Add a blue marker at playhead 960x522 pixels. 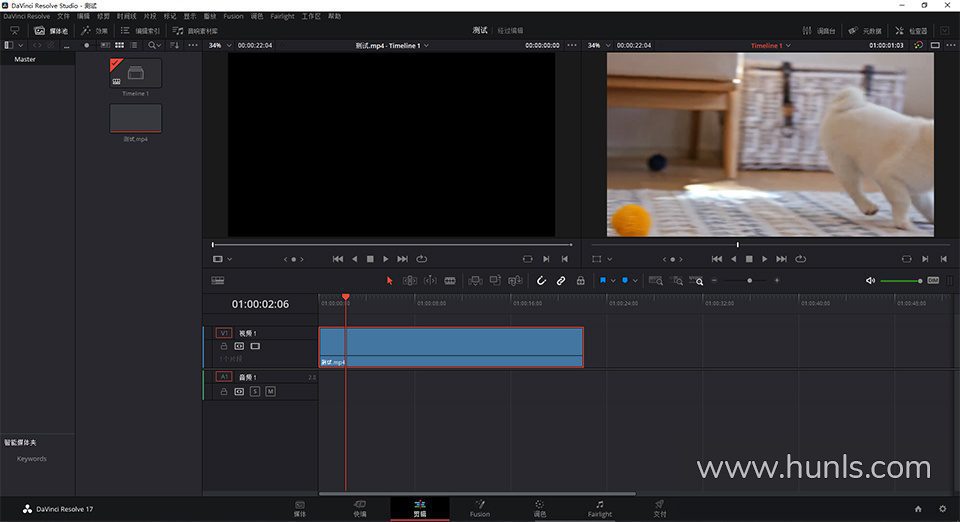click(625, 280)
